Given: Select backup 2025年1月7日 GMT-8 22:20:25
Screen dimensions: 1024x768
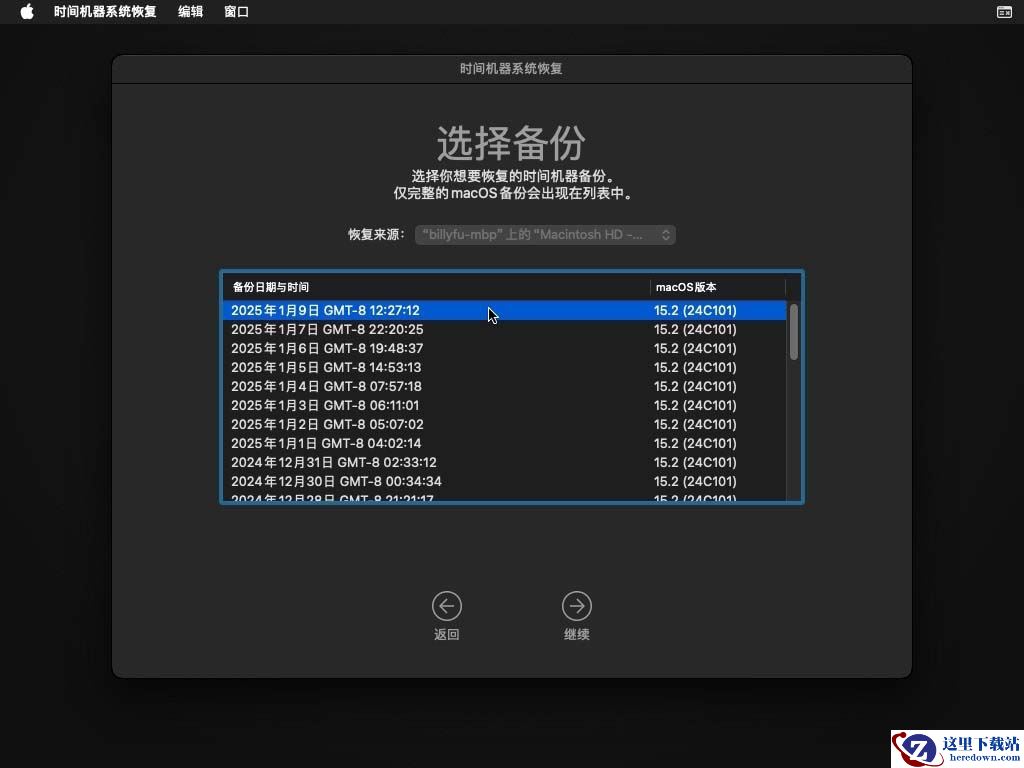Looking at the screenshot, I should [x=504, y=329].
